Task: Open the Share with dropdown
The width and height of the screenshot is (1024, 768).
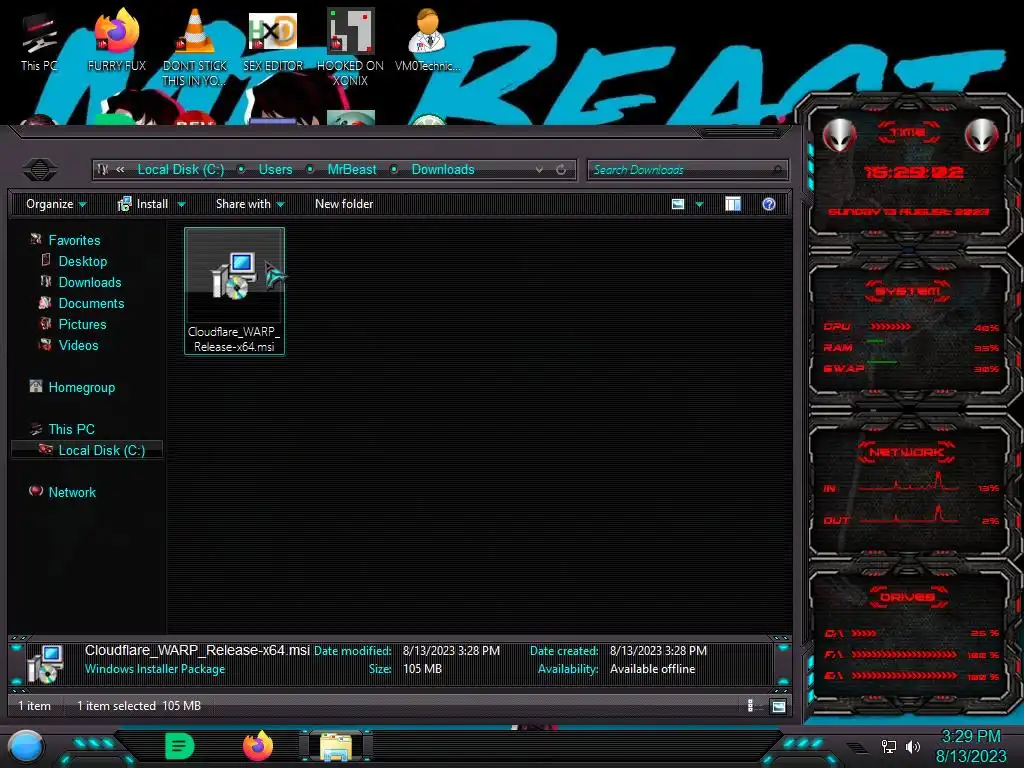Action: pyautogui.click(x=250, y=204)
